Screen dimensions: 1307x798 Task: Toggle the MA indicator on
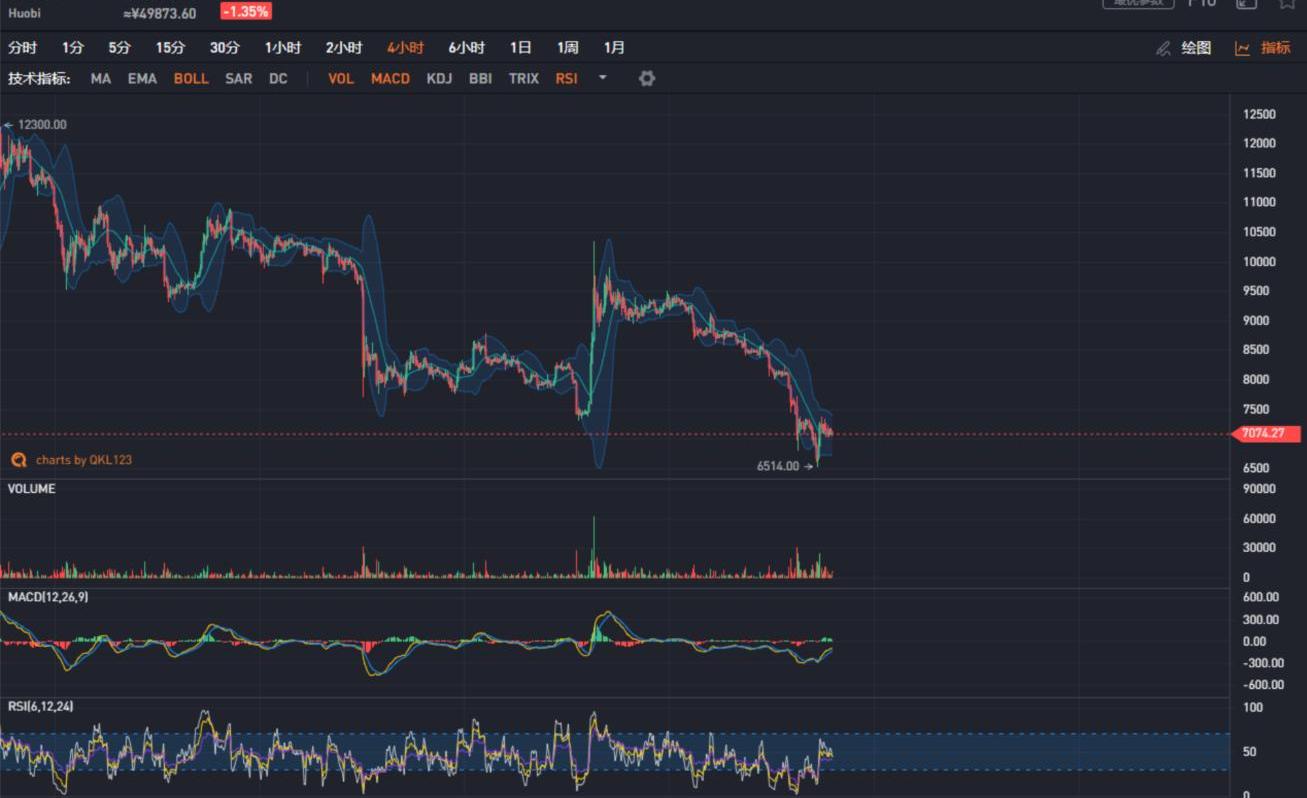tap(101, 78)
